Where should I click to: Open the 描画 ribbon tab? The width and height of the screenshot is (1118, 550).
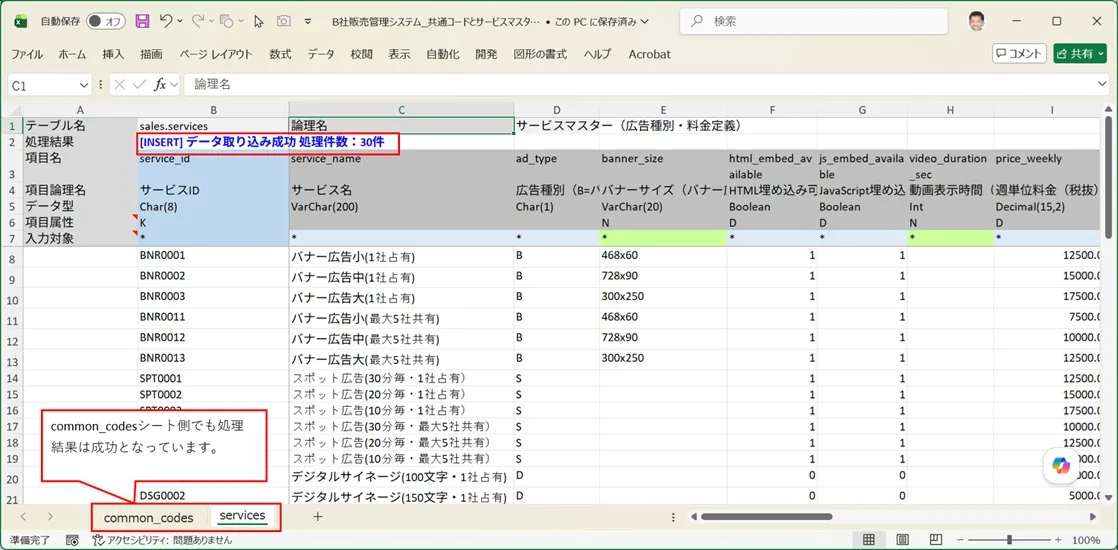click(151, 54)
